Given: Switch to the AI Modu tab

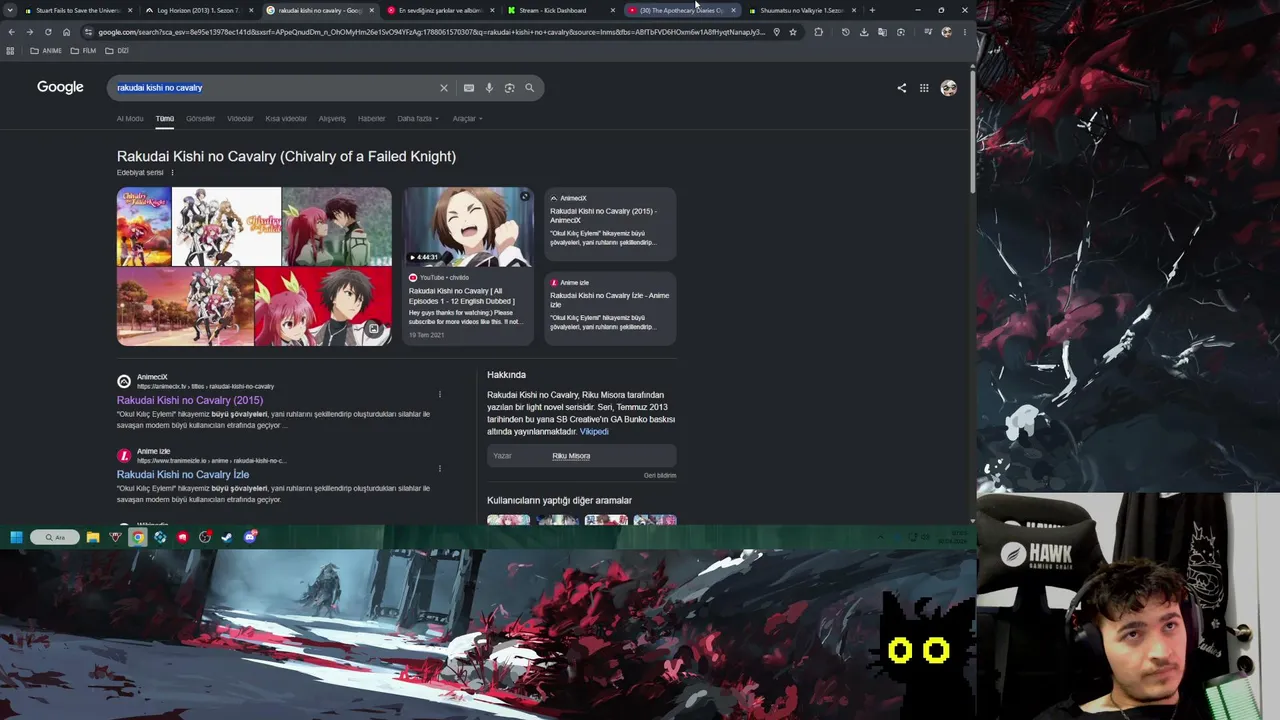Looking at the screenshot, I should [x=130, y=119].
